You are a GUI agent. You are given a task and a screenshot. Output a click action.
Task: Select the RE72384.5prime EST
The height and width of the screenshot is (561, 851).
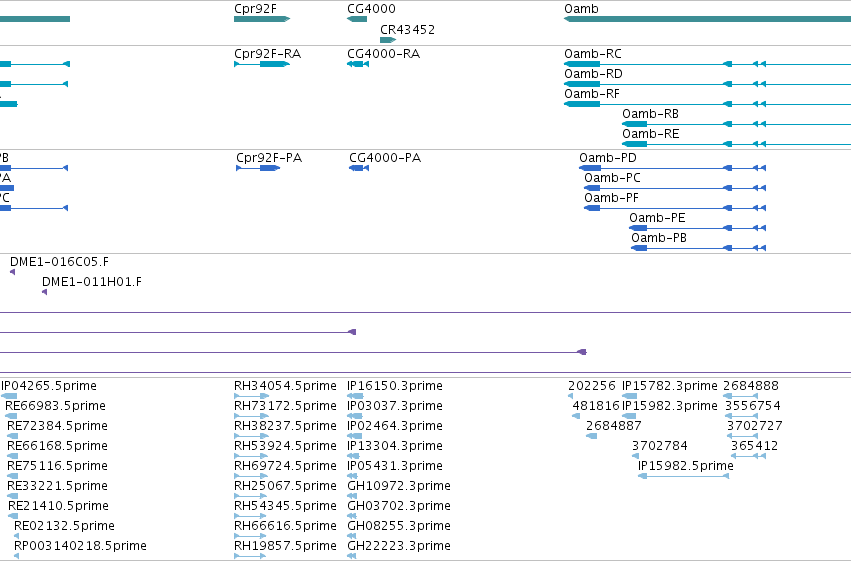tap(12, 436)
